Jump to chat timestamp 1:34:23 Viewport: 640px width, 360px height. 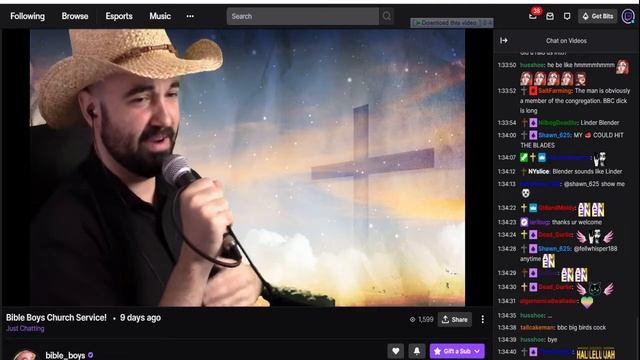(507, 222)
